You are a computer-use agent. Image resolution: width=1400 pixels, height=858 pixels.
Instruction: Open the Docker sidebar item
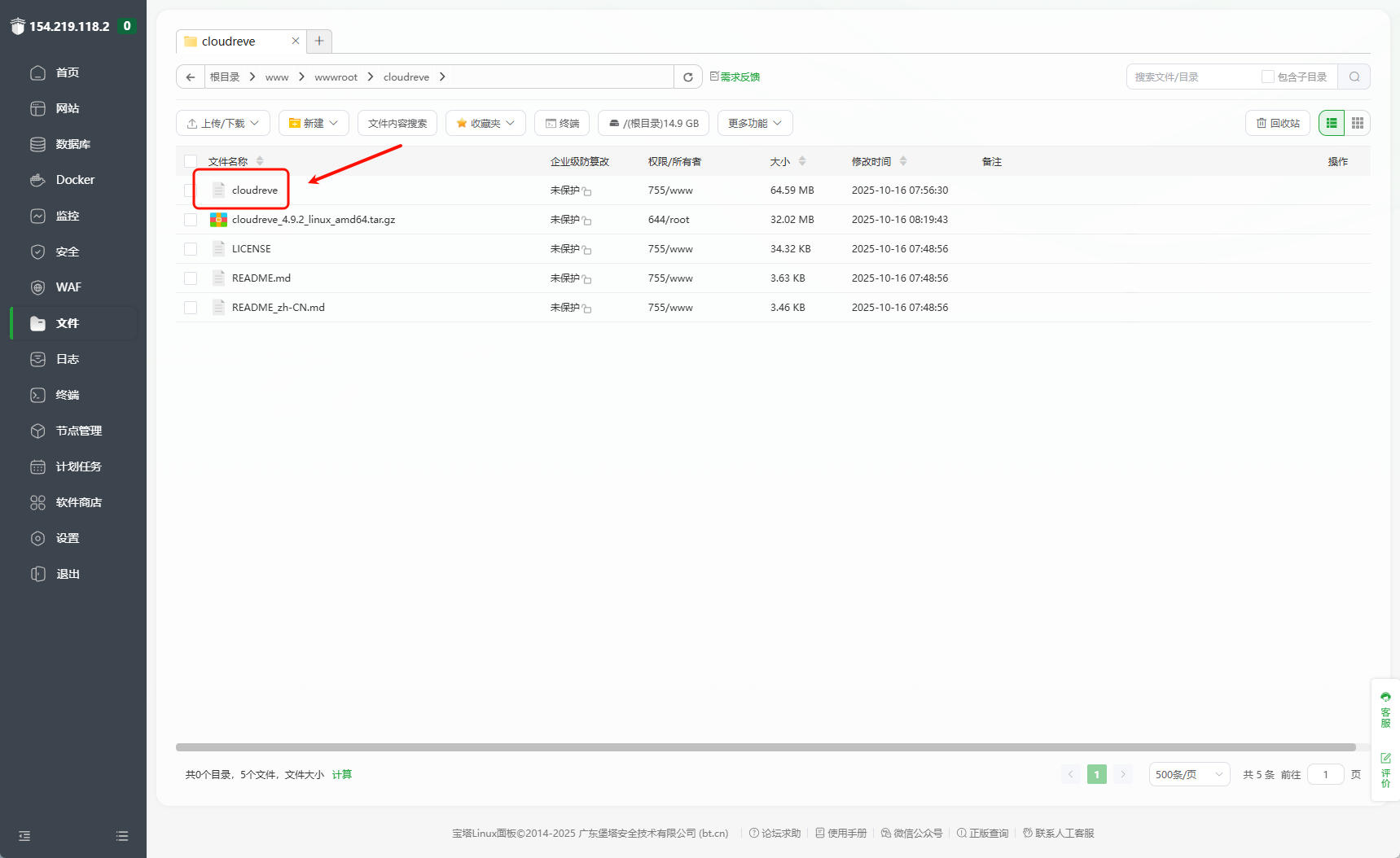[x=75, y=180]
